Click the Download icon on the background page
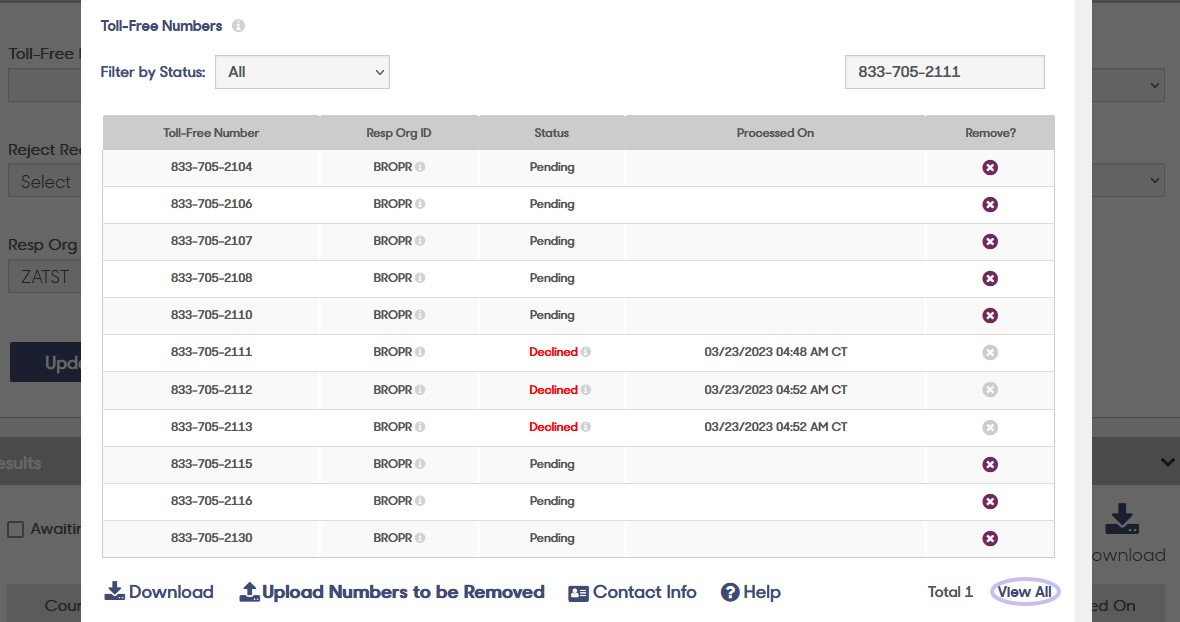Viewport: 1180px width, 622px height. [x=1121, y=519]
